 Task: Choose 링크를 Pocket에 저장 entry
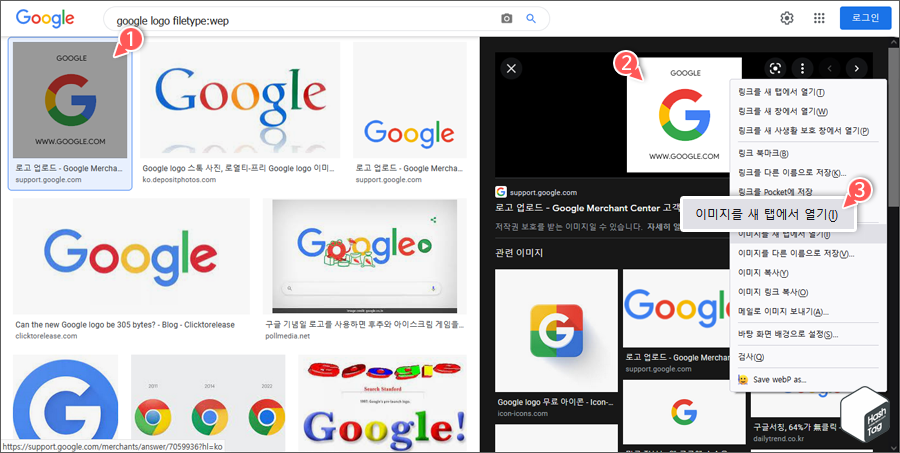809,192
